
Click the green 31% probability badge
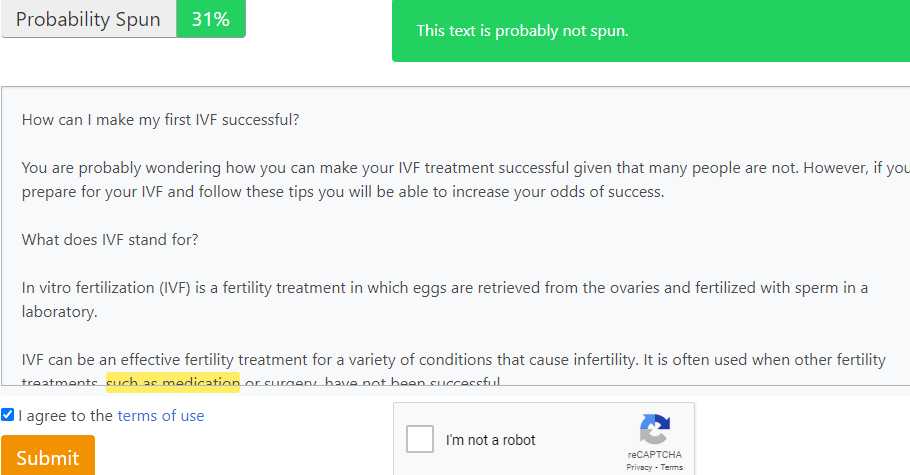click(x=211, y=20)
